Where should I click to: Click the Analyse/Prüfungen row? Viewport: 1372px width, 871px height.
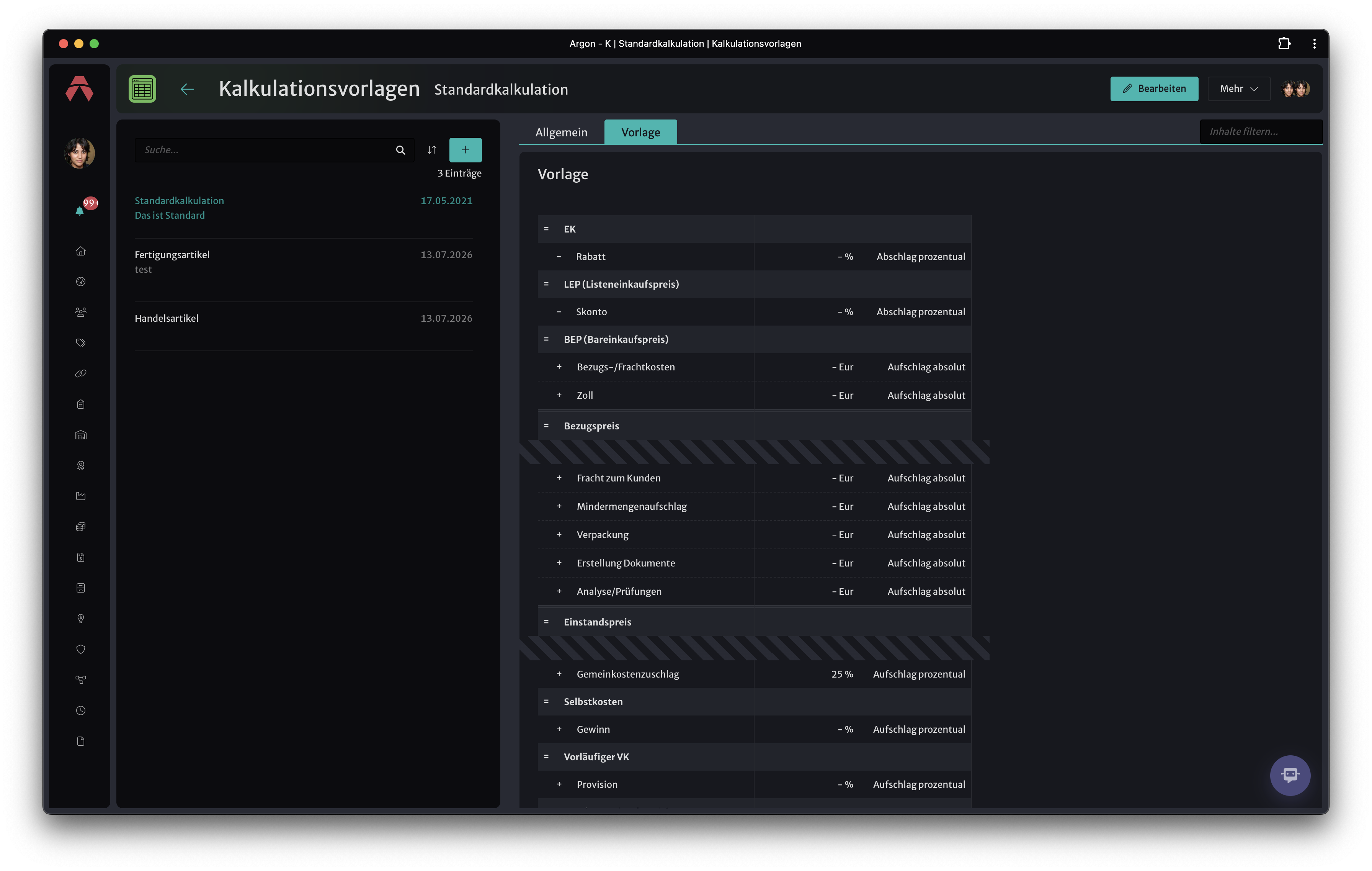(755, 591)
